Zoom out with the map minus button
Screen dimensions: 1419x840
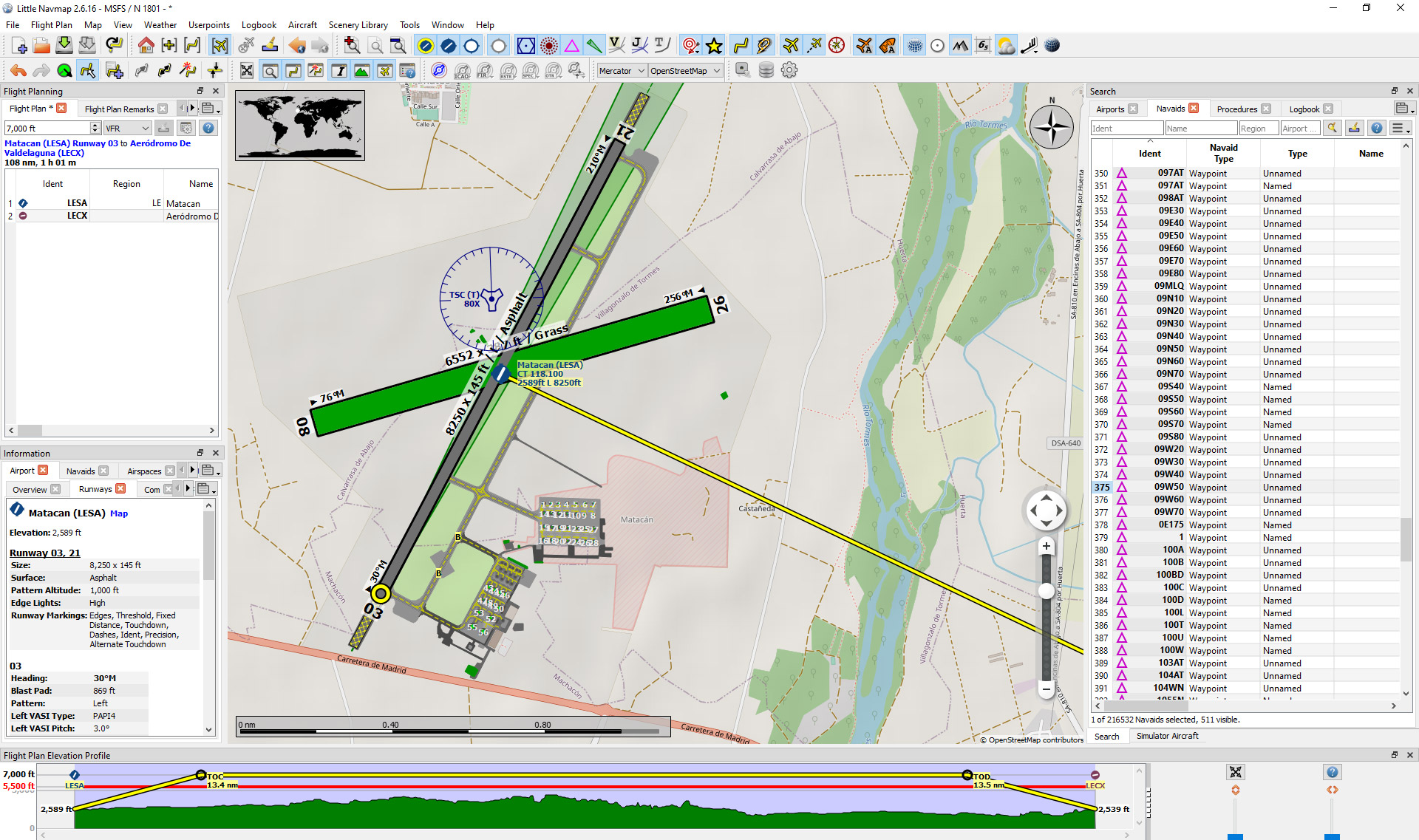tap(1046, 689)
